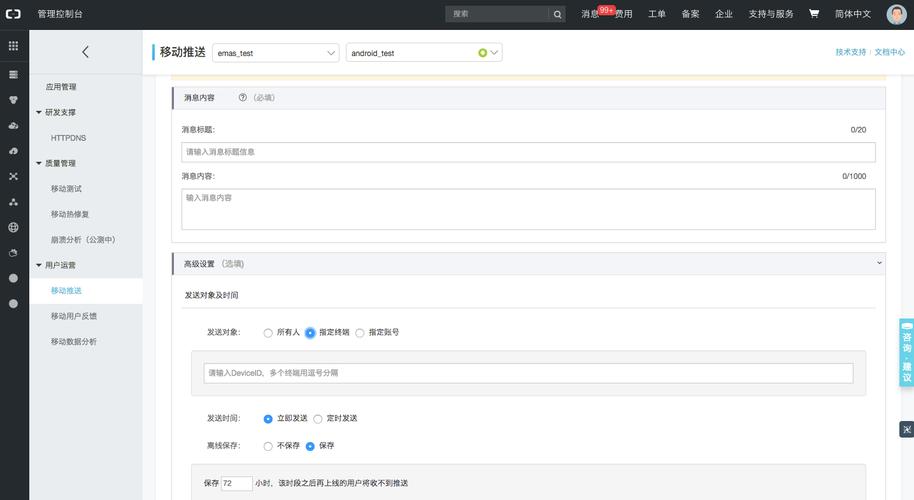This screenshot has height=500, width=914.
Task: Collapse the 高级设置 section arrow
Action: click(x=879, y=263)
